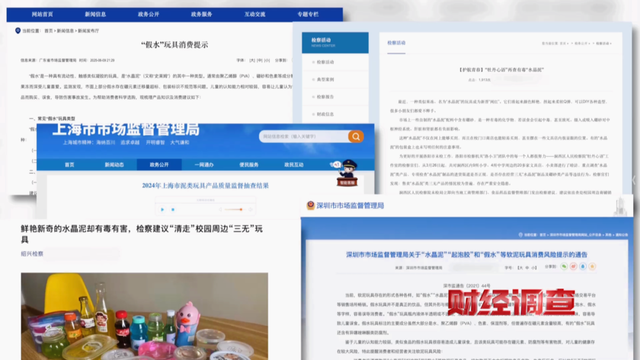Go to 一网通办 in the Shanghai navigation bar
This screenshot has width=640, height=360.
pyautogui.click(x=204, y=165)
